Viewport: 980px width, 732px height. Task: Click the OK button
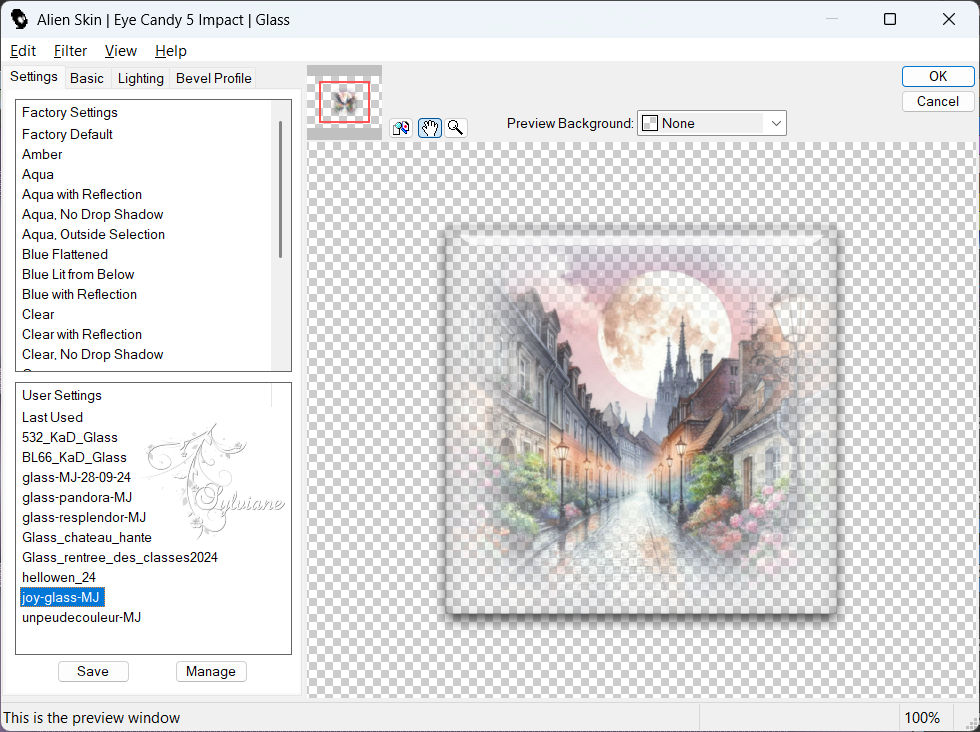938,76
